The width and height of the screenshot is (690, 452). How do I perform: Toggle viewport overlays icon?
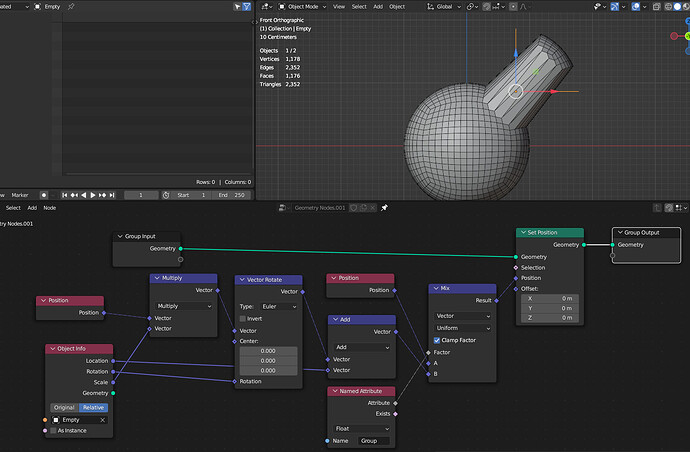click(635, 7)
